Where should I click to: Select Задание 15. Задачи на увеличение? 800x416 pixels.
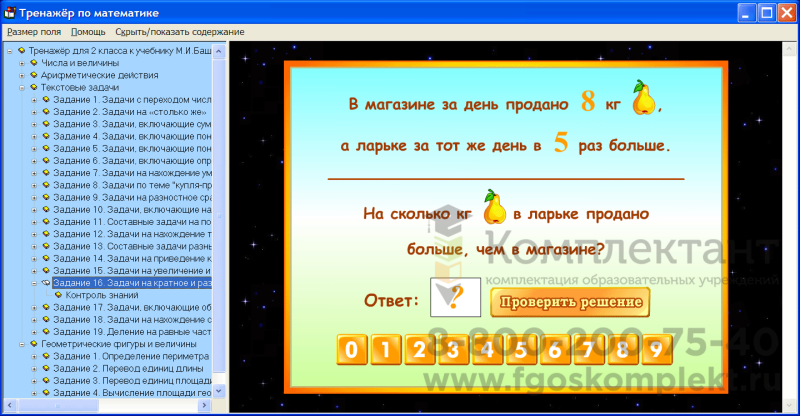(132, 271)
